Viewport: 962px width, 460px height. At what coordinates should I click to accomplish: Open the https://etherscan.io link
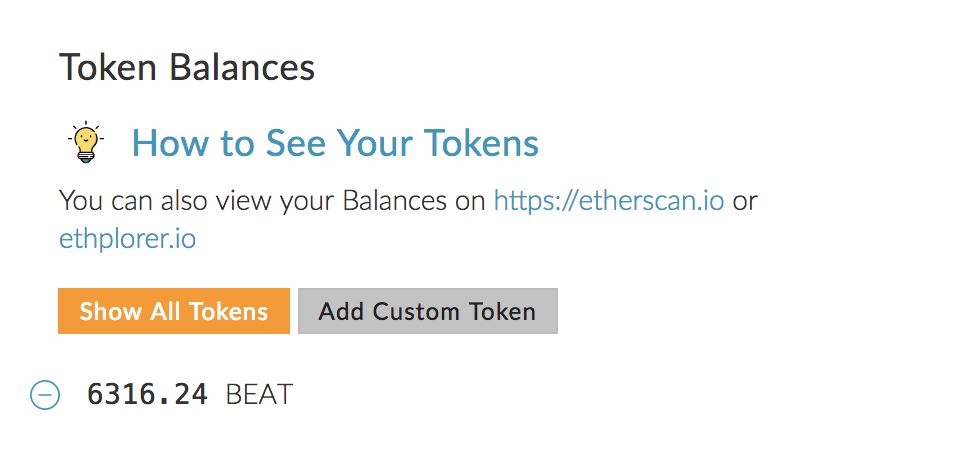(609, 201)
